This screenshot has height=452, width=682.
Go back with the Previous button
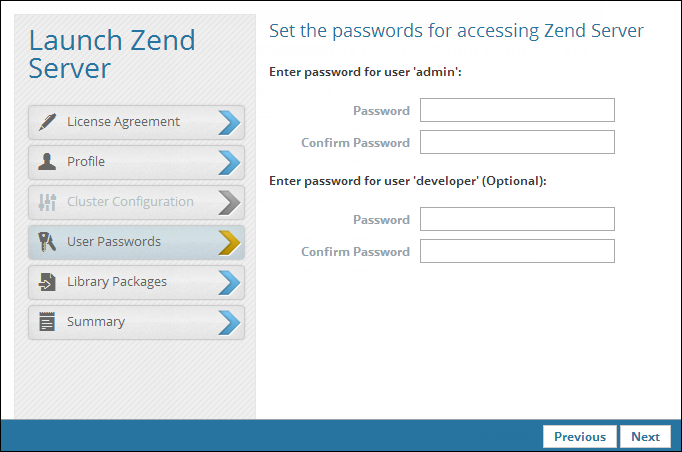[580, 436]
